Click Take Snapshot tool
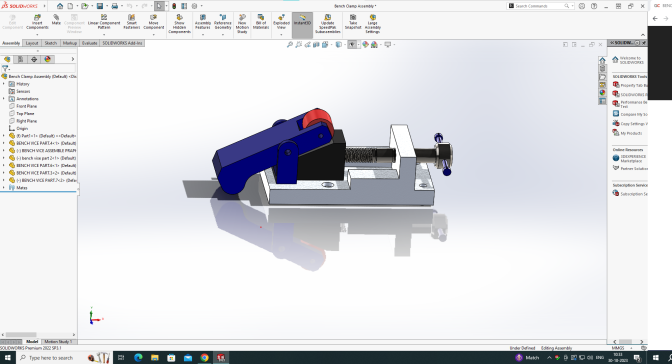Viewport: 672px width, 364px height. [353, 22]
